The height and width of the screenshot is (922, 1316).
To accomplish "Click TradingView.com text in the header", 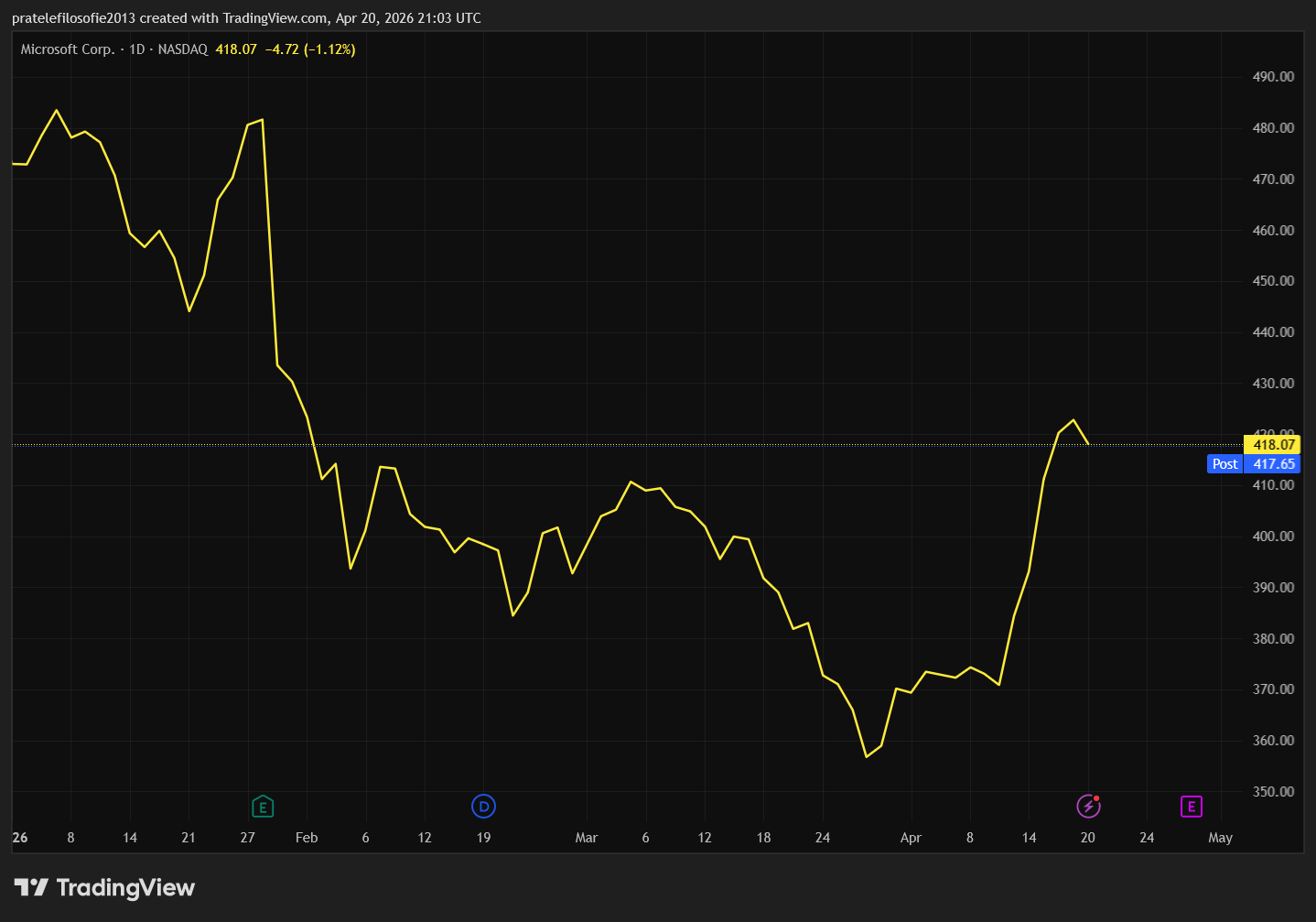I will 275,18.
